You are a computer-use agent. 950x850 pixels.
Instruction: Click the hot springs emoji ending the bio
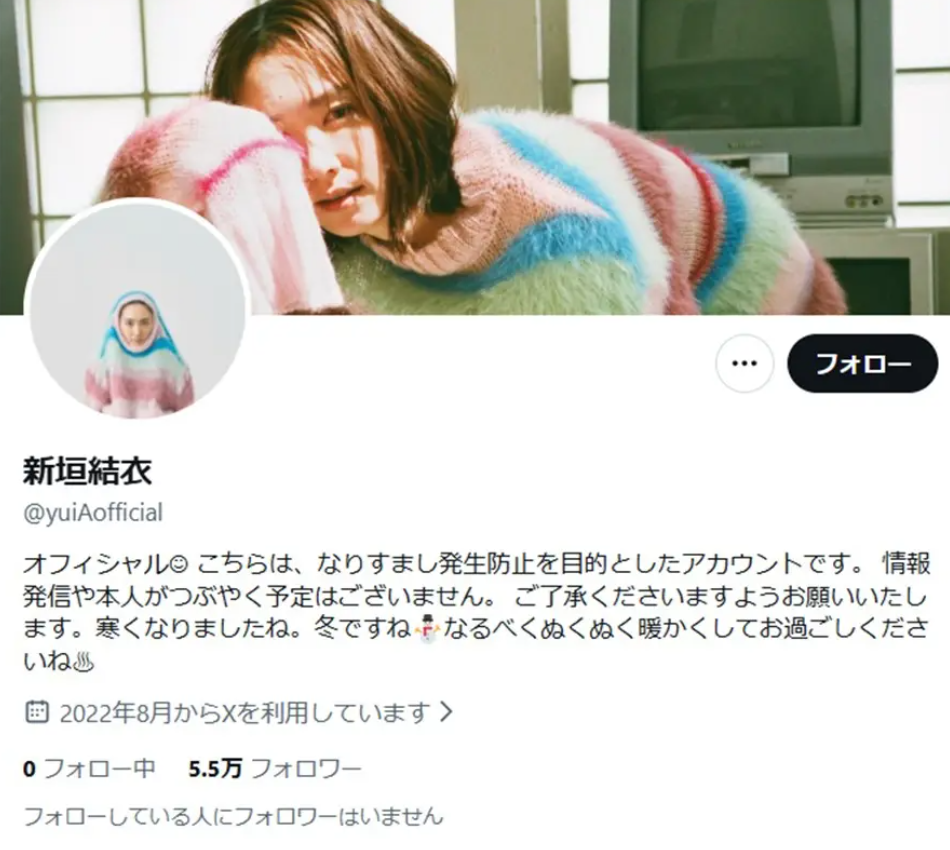(84, 662)
